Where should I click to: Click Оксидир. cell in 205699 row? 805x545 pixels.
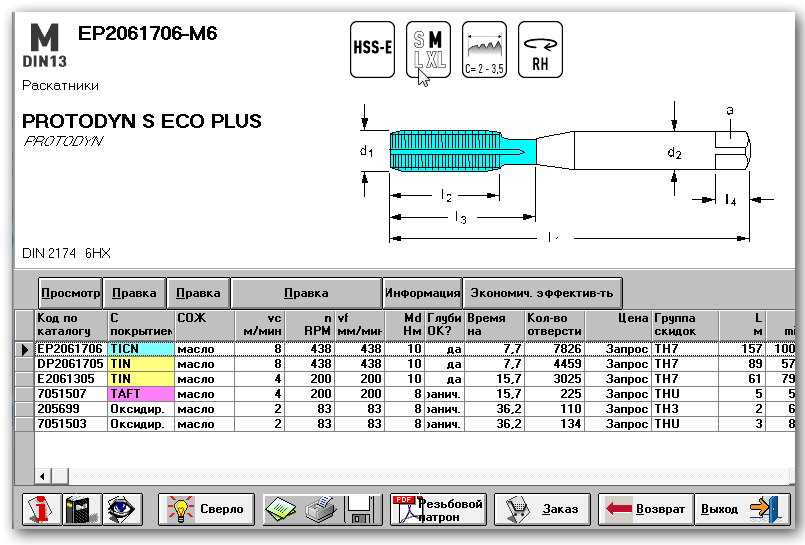coord(141,409)
